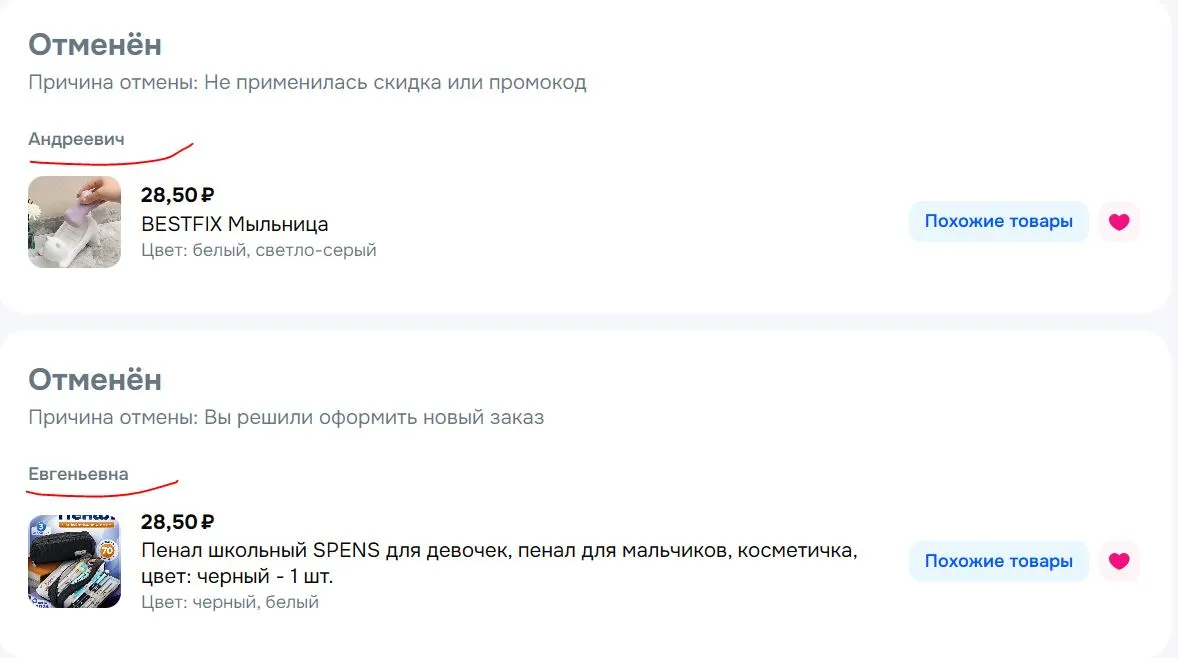Click the reason Не применилась скидка или промокод
1178x658 pixels.
tap(395, 82)
